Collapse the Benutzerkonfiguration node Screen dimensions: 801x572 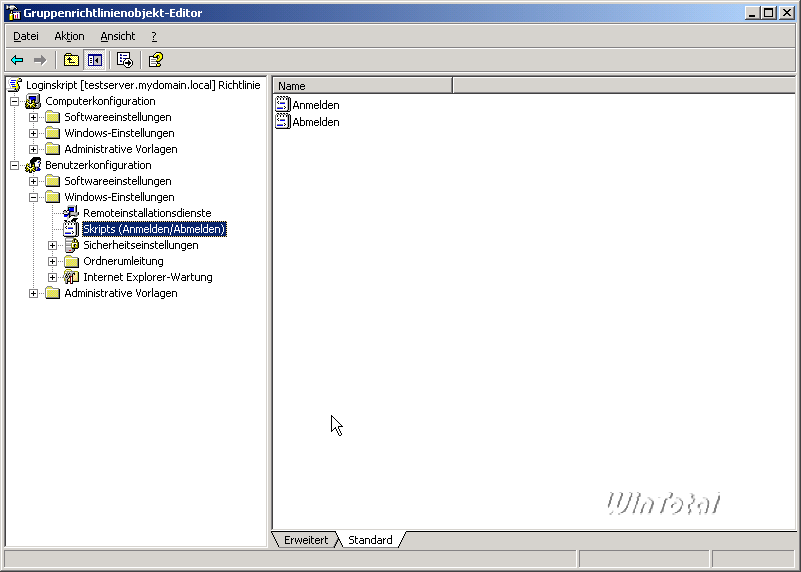click(x=15, y=165)
